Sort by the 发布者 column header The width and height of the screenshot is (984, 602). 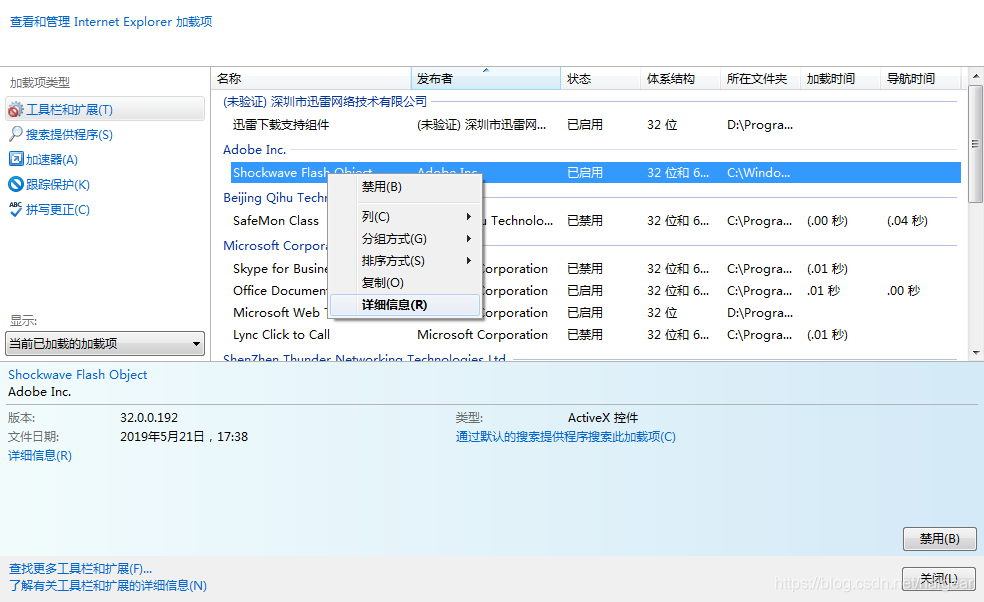point(486,78)
